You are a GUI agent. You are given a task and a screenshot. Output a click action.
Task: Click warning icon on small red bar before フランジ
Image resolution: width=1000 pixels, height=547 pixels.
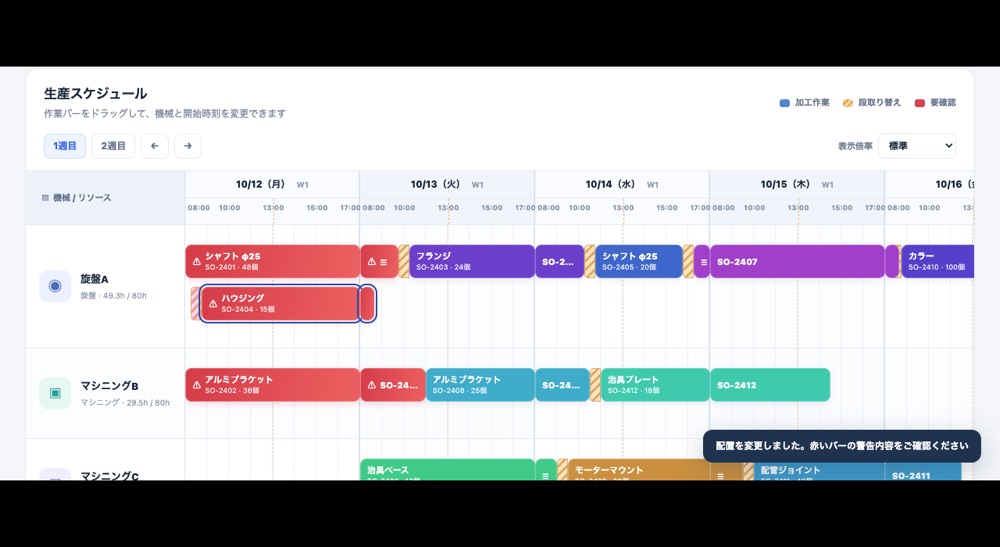coord(372,261)
